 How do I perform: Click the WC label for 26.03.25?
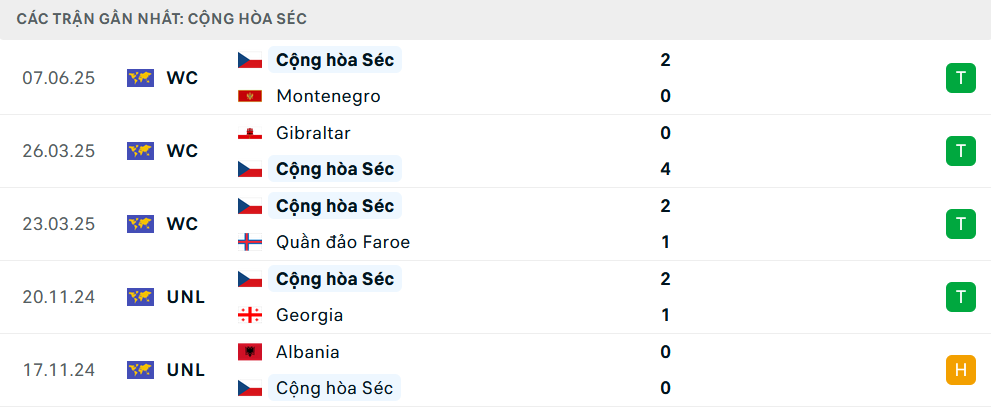[183, 151]
